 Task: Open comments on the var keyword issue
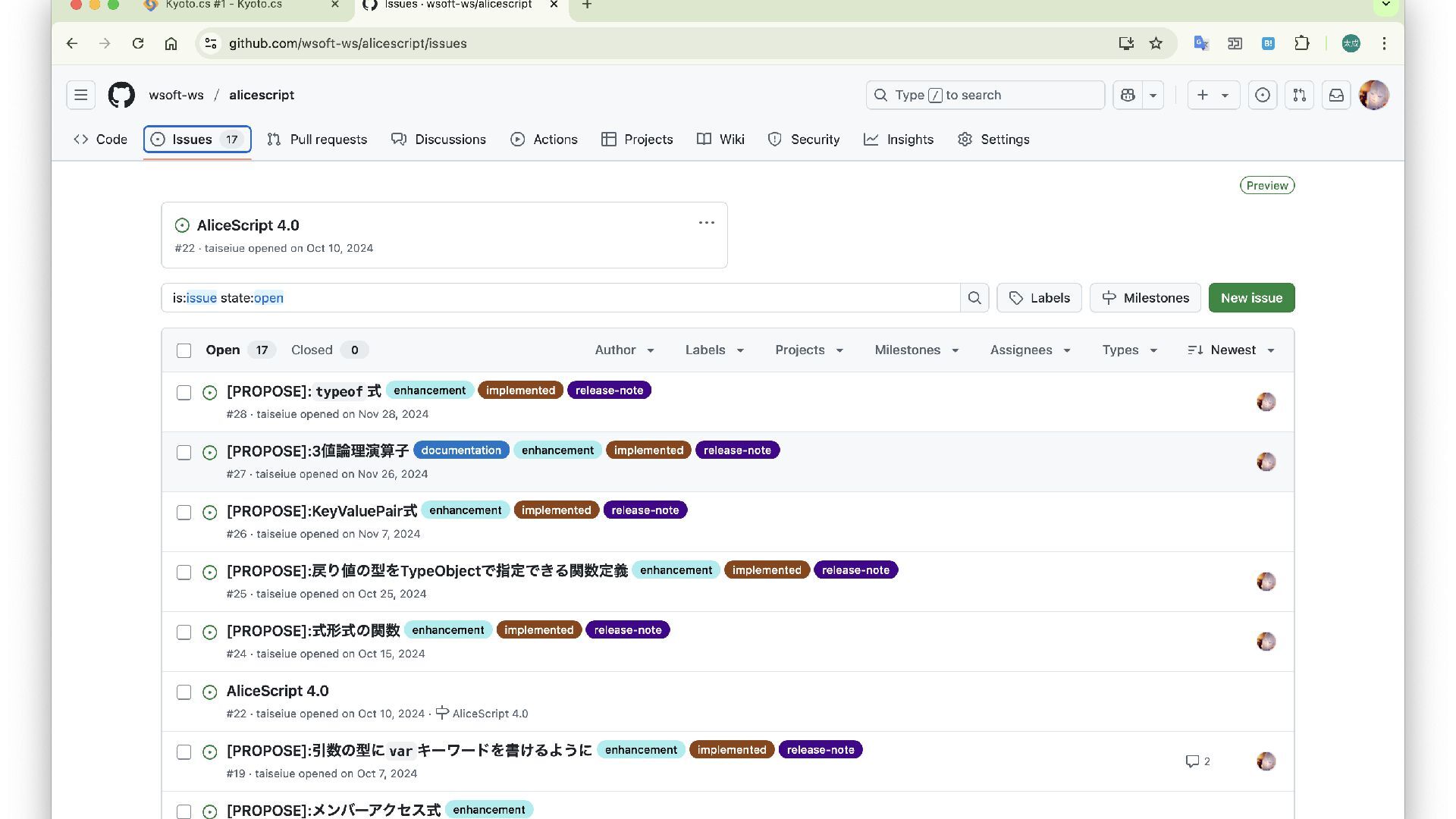click(1197, 761)
